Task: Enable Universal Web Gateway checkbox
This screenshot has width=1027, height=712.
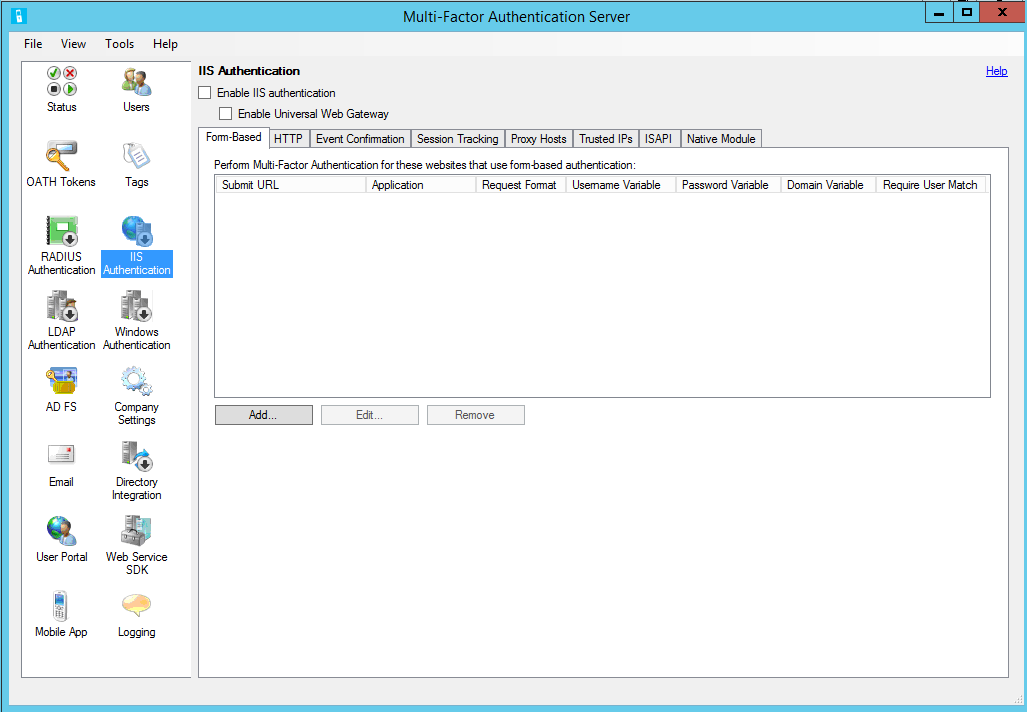Action: 226,114
